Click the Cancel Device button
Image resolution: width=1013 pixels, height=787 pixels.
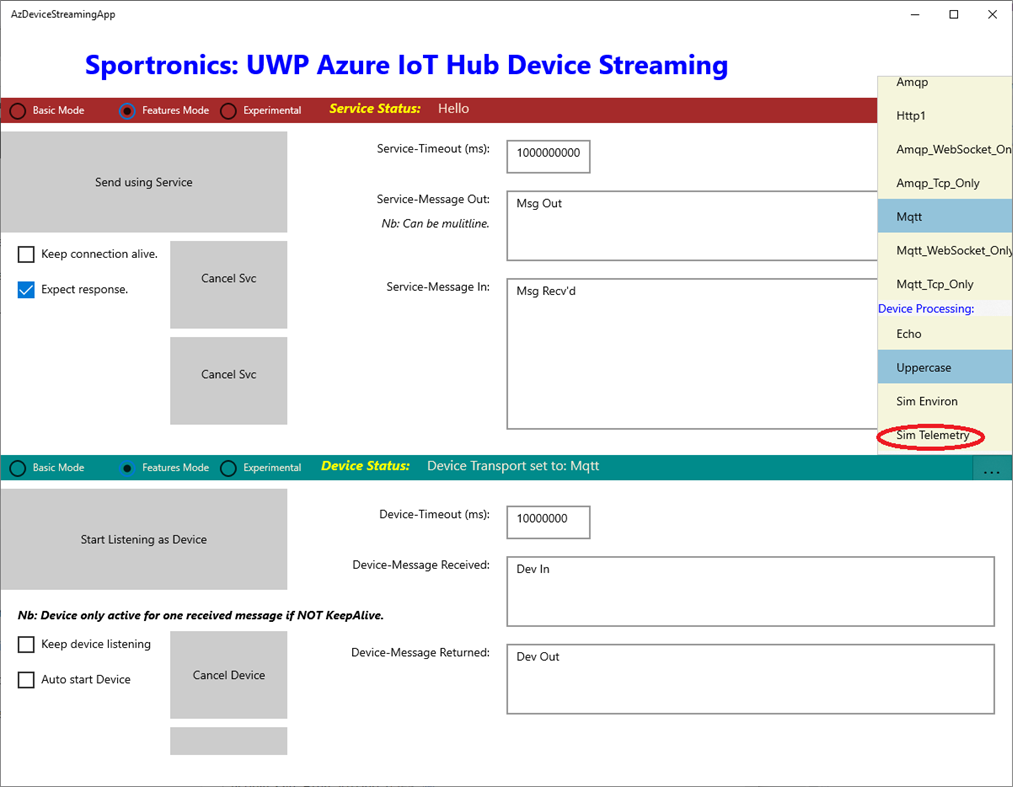[228, 675]
